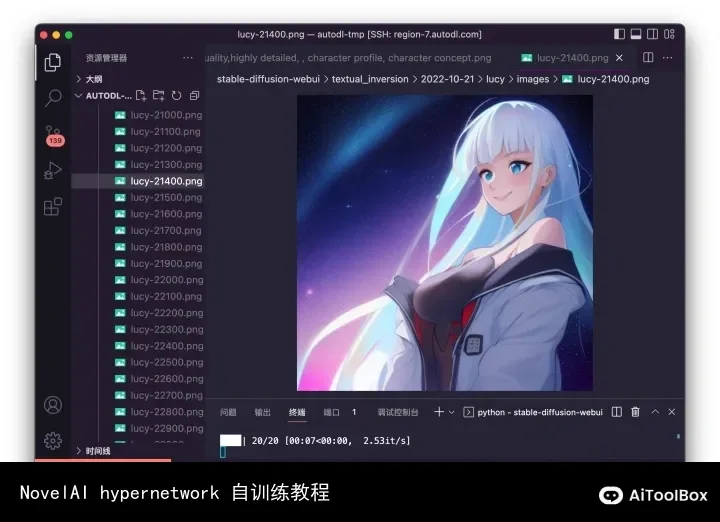The width and height of the screenshot is (720, 522).
Task: Open the Run and Debug view
Action: [52, 171]
